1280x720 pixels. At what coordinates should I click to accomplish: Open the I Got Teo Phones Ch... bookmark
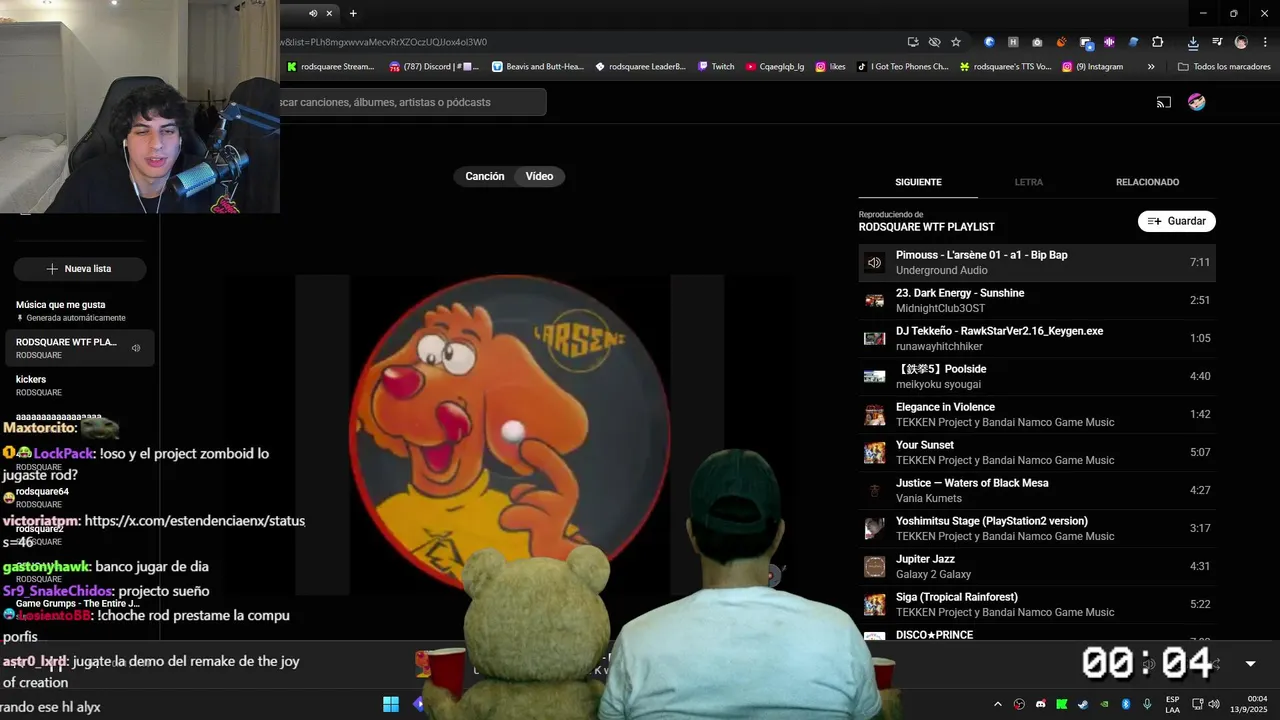tap(902, 67)
